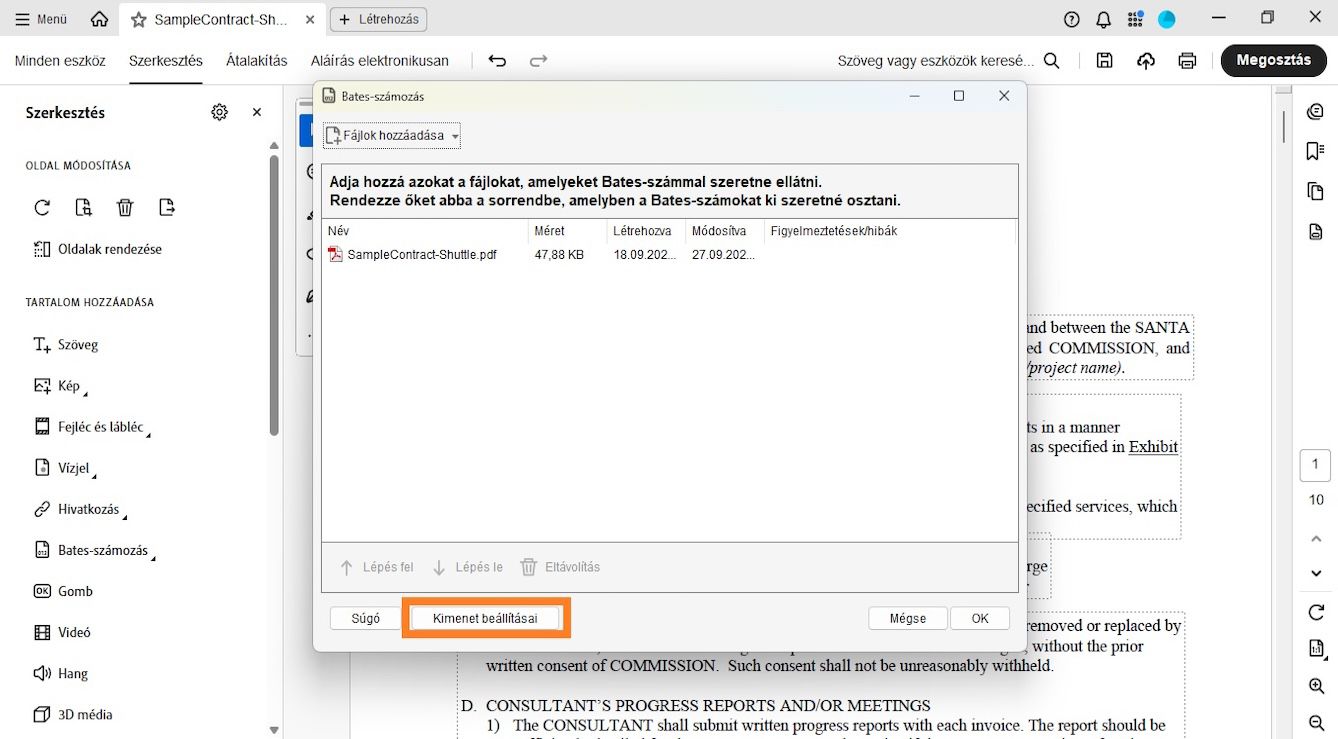
Task: Switch to the Minden eszköz tab
Action: [x=60, y=61]
